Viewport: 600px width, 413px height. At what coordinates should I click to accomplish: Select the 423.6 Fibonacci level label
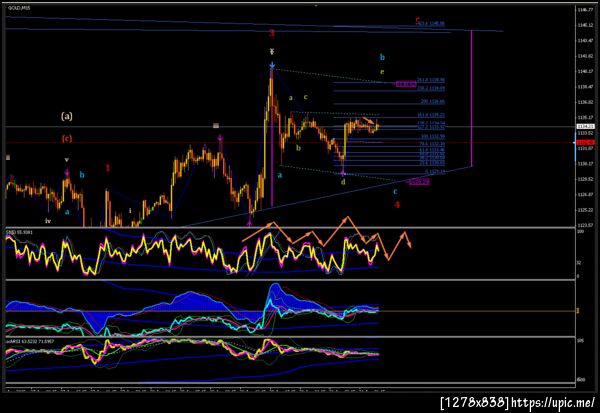coord(431,24)
